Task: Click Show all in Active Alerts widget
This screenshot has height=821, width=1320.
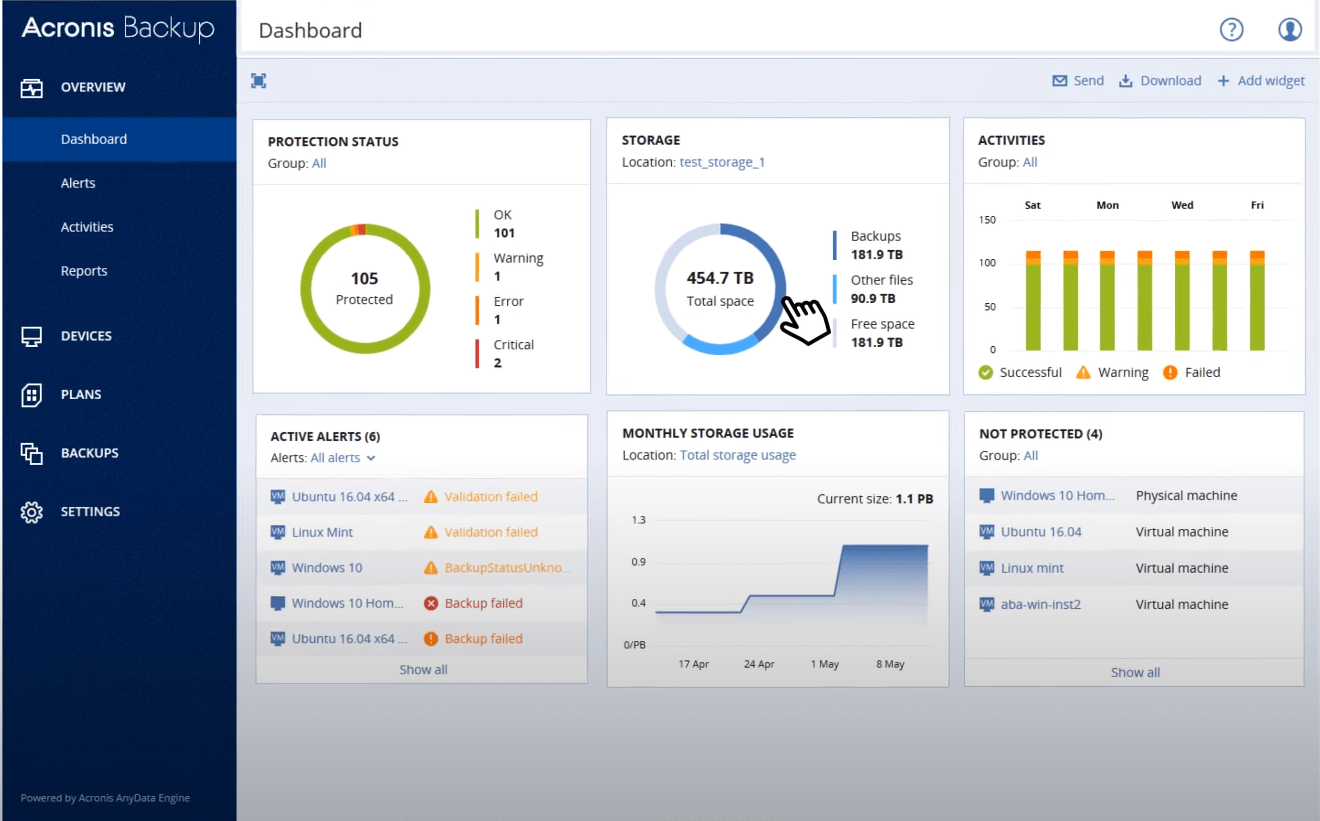Action: point(422,669)
